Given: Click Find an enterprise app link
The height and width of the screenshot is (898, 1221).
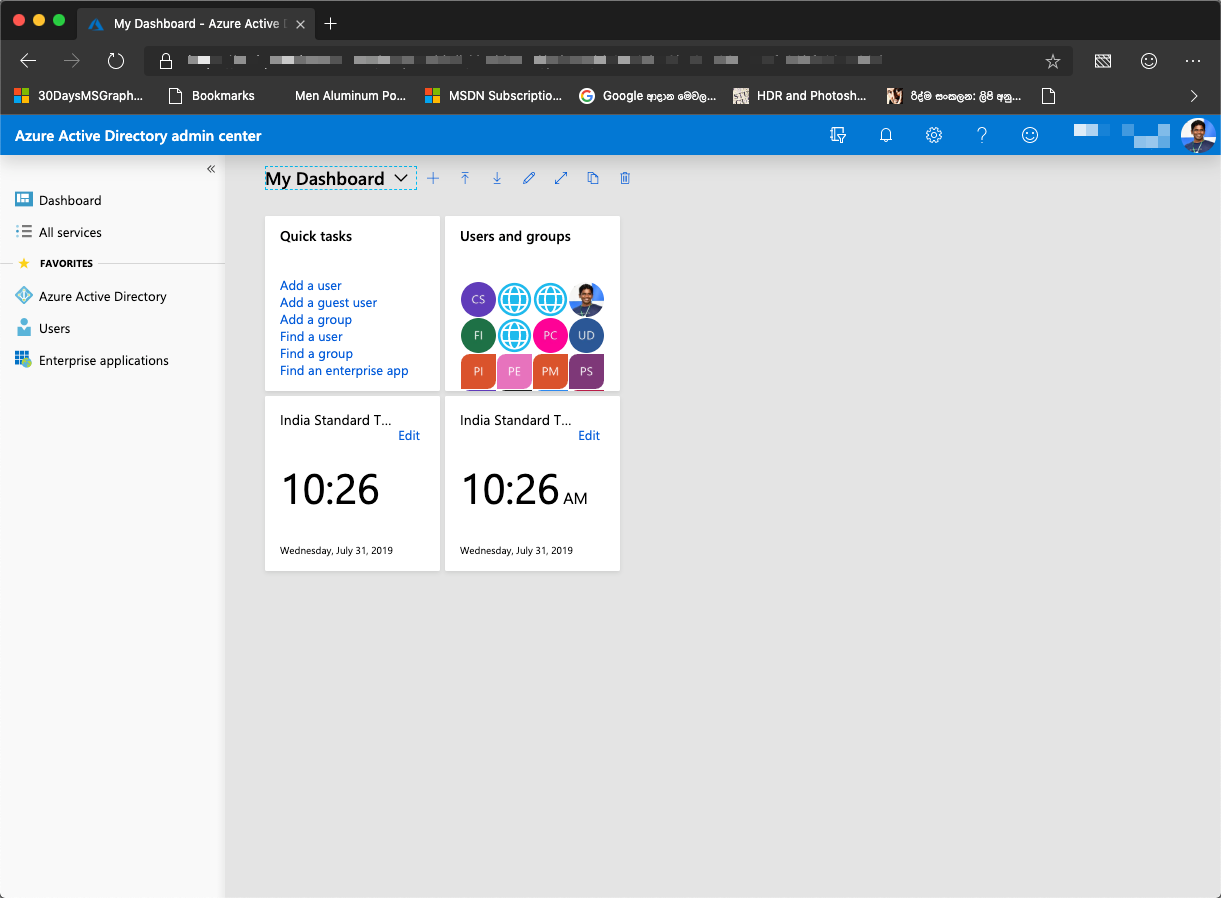Looking at the screenshot, I should 344,371.
